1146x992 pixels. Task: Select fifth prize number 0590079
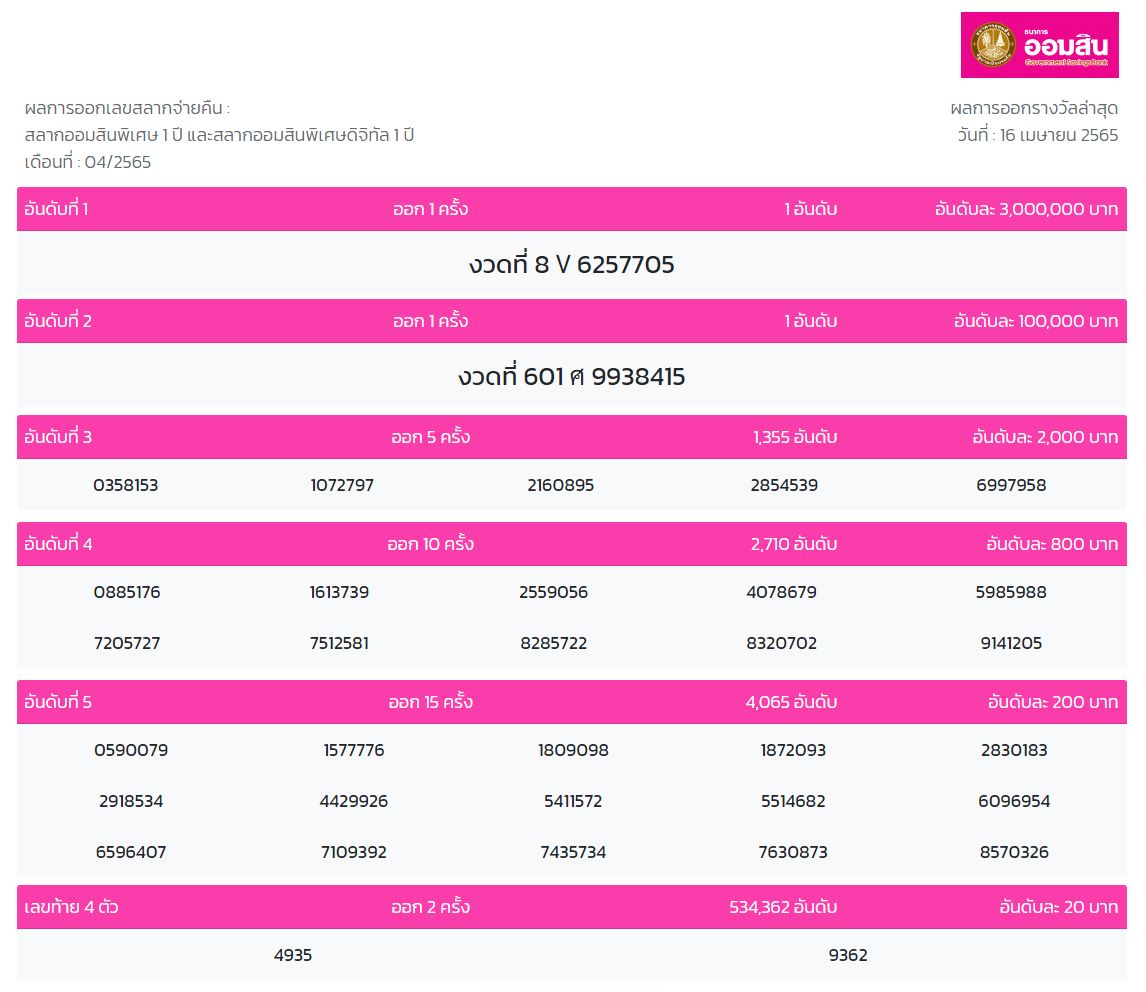131,750
